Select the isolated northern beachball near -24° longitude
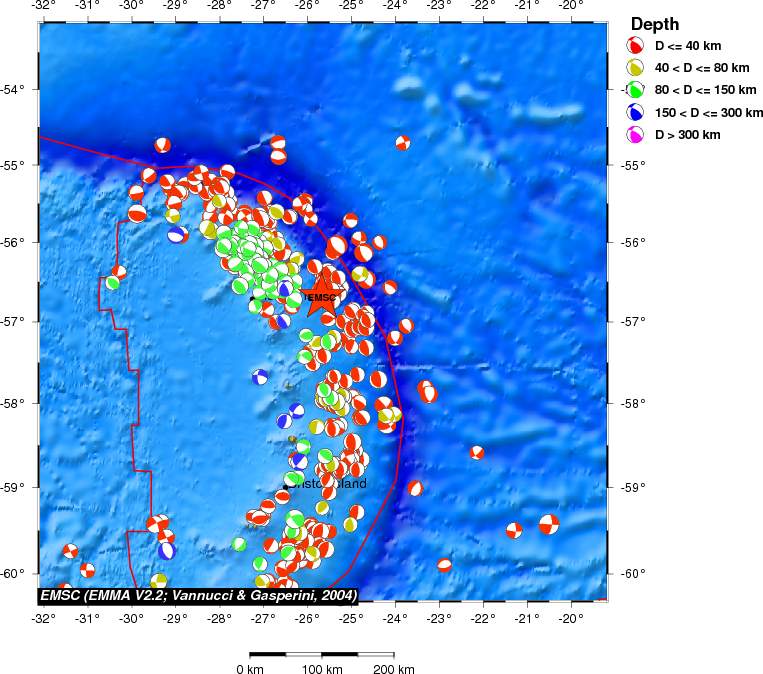 tap(402, 142)
